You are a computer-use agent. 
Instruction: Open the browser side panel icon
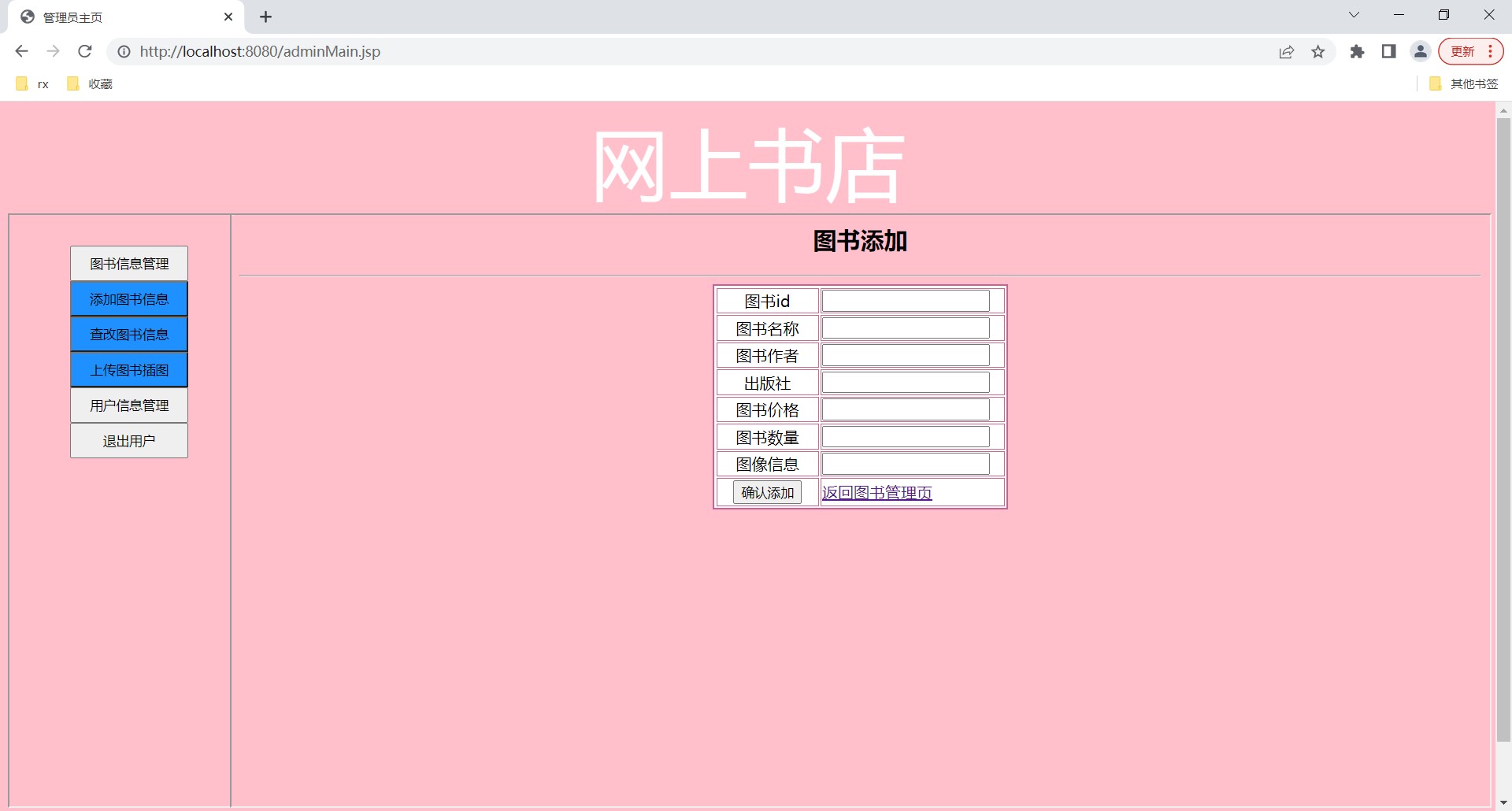click(x=1388, y=51)
